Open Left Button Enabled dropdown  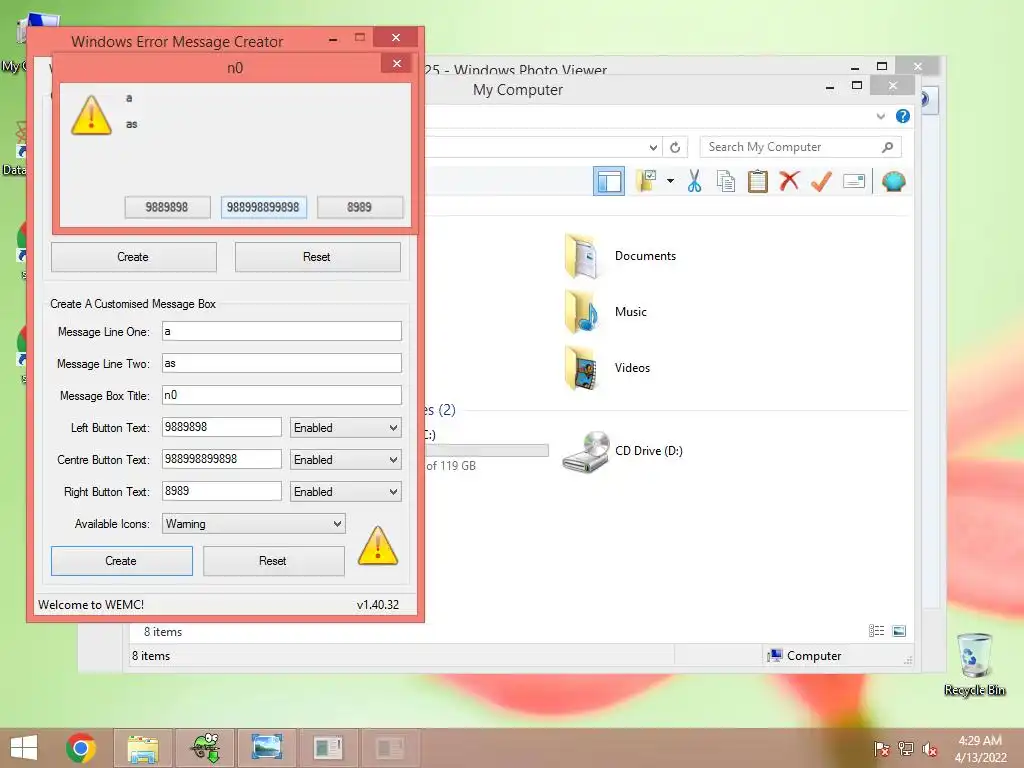(x=345, y=428)
